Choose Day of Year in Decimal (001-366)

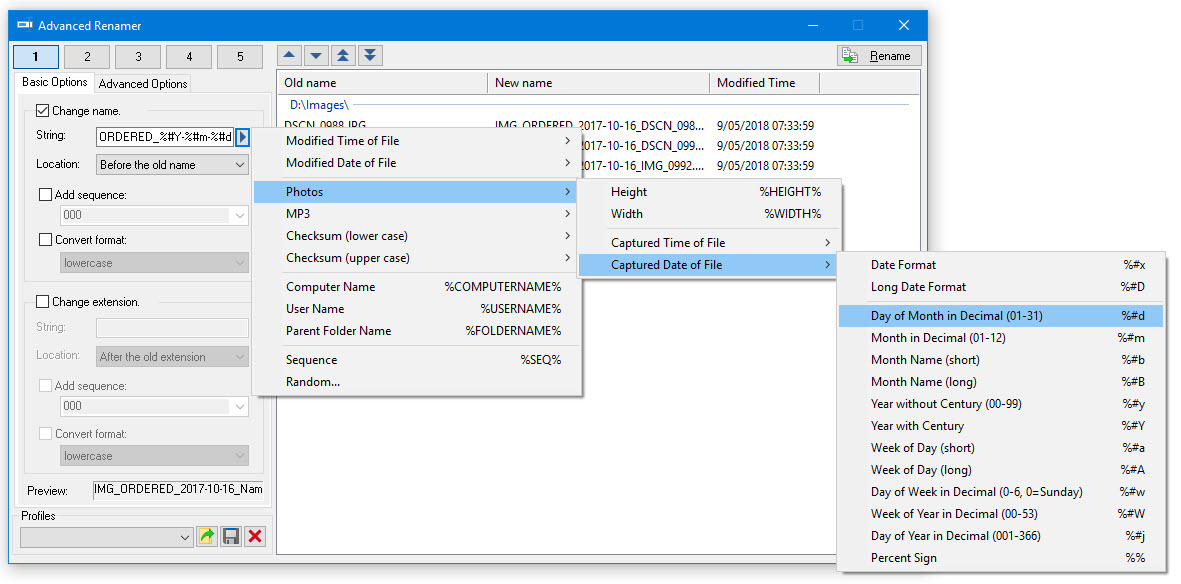(1001, 536)
